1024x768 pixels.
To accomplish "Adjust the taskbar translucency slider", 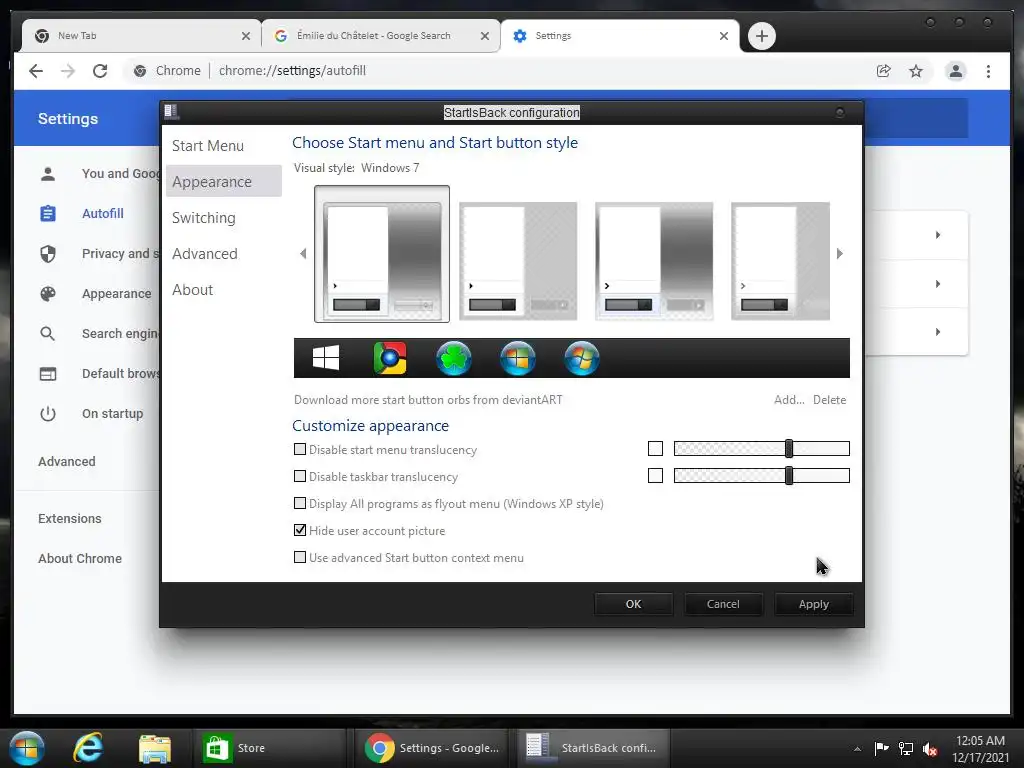I will (x=761, y=475).
